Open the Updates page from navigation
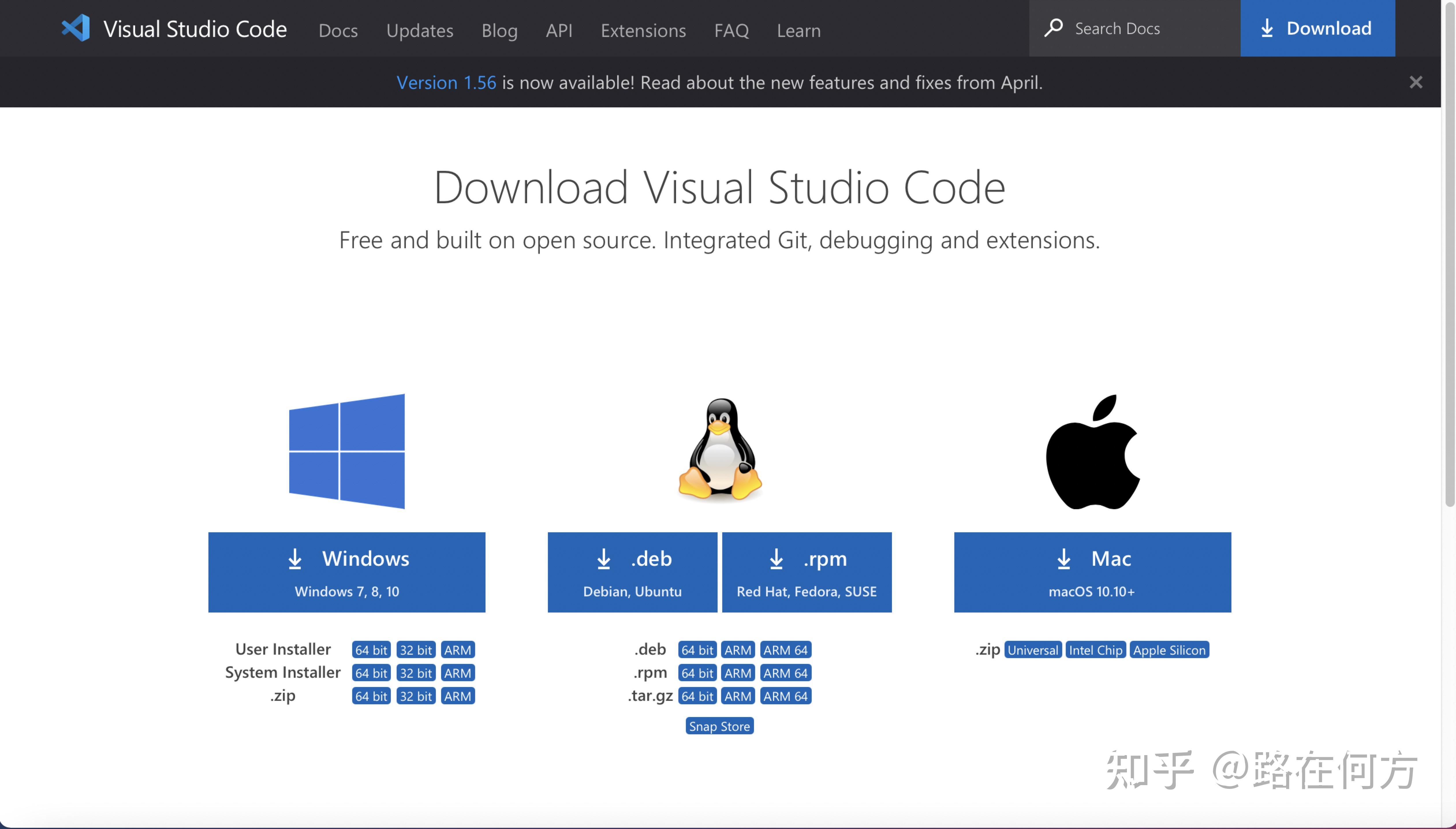Viewport: 1456px width, 829px height. click(419, 30)
